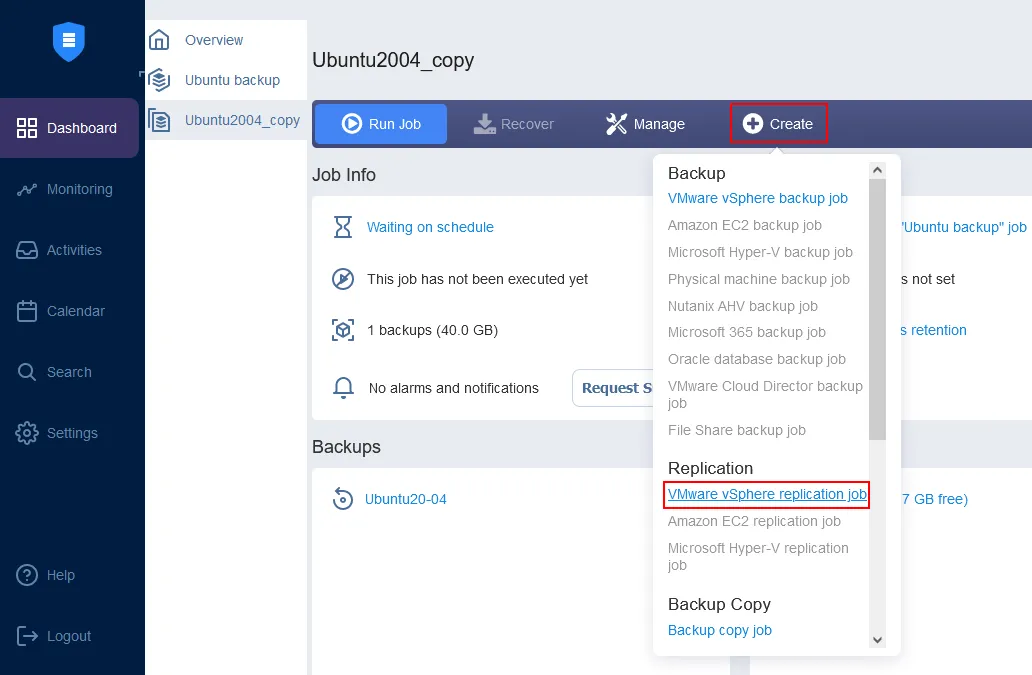Choose VMware vSphere backup job
Screen dimensions: 1032x675
[757, 198]
